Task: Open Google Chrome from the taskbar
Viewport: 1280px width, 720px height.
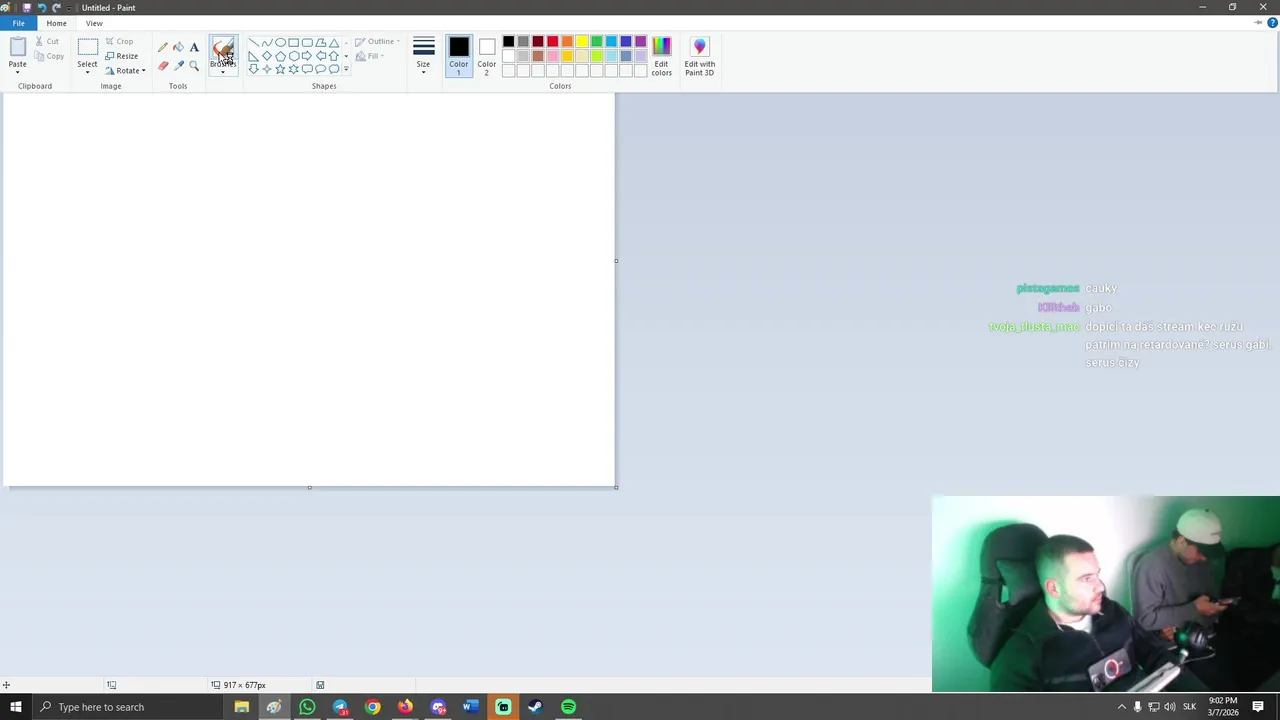Action: [x=372, y=707]
